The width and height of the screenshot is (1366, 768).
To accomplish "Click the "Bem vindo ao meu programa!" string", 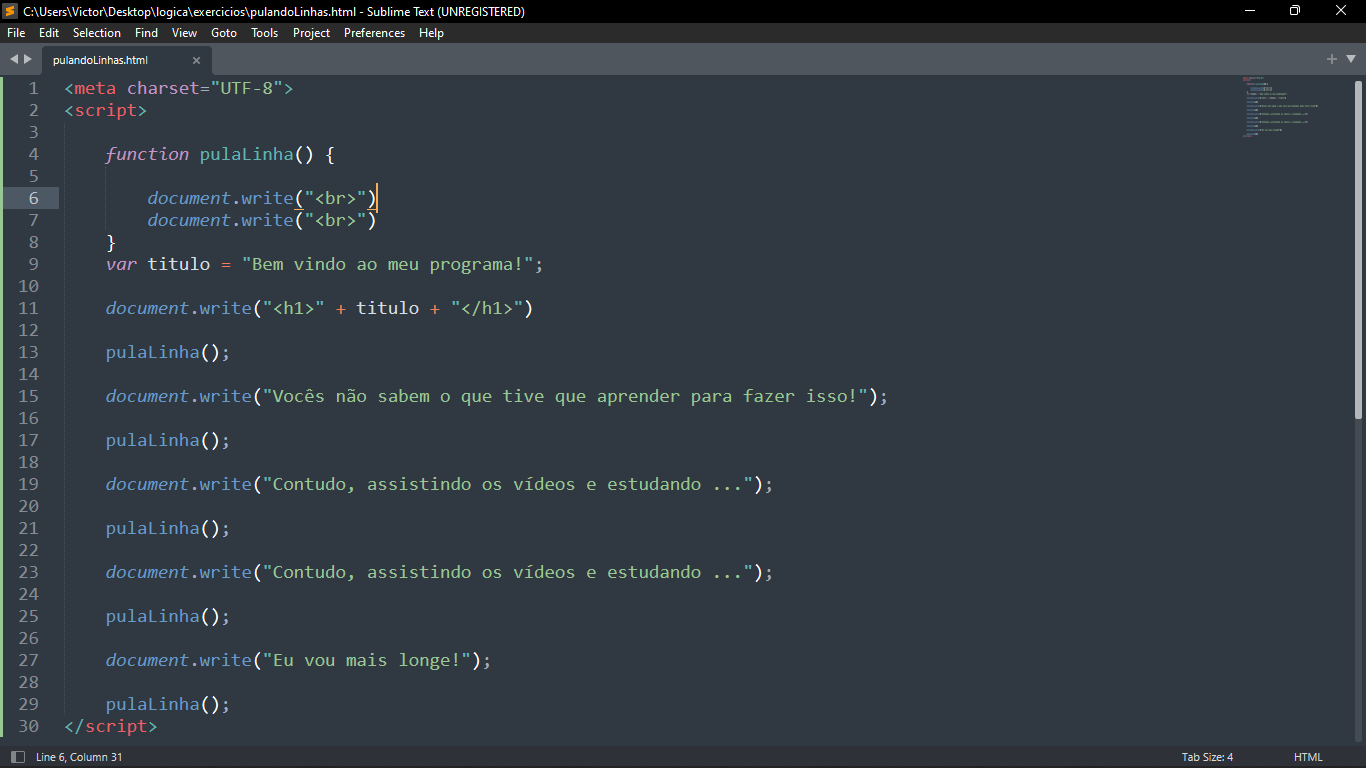I will click(387, 264).
